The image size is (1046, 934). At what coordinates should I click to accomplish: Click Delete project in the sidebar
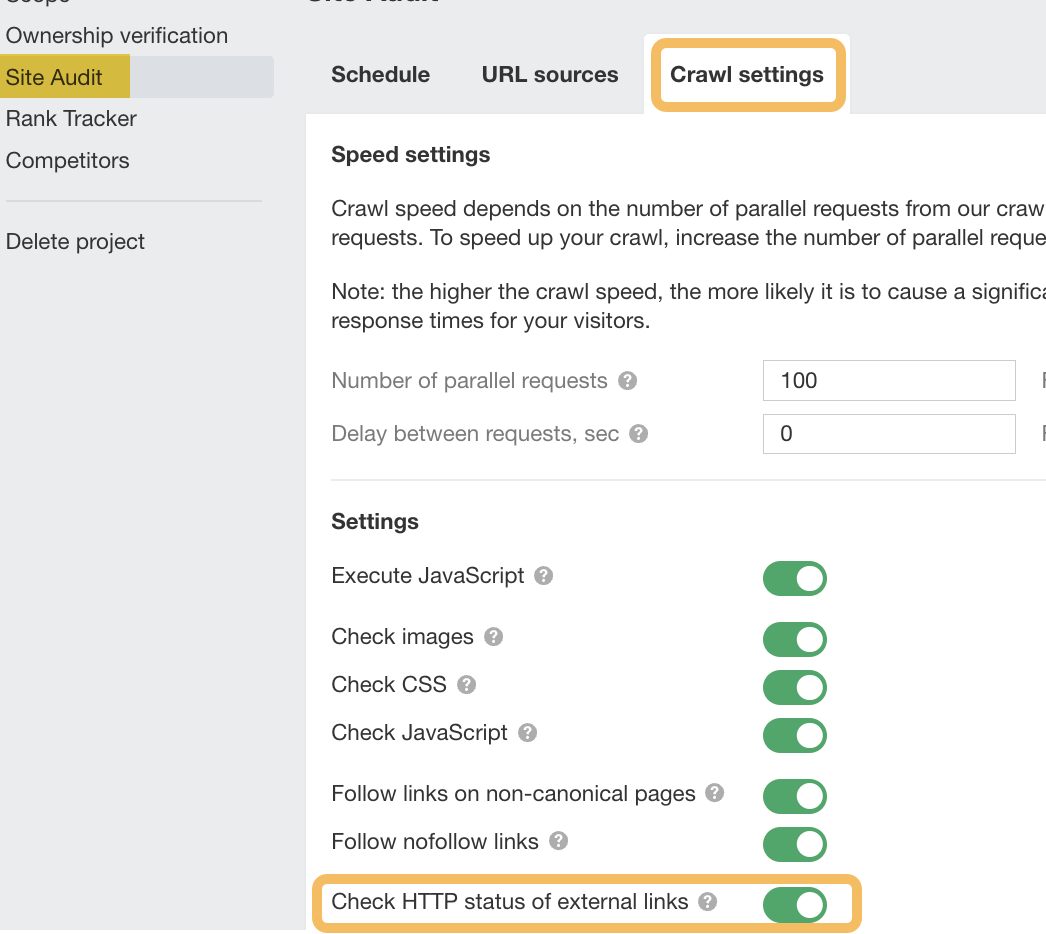click(75, 242)
